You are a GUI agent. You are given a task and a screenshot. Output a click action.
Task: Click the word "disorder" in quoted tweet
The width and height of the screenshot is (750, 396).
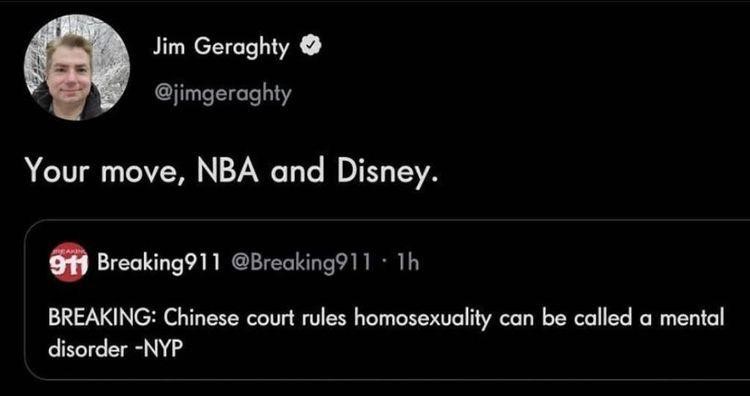click(87, 351)
